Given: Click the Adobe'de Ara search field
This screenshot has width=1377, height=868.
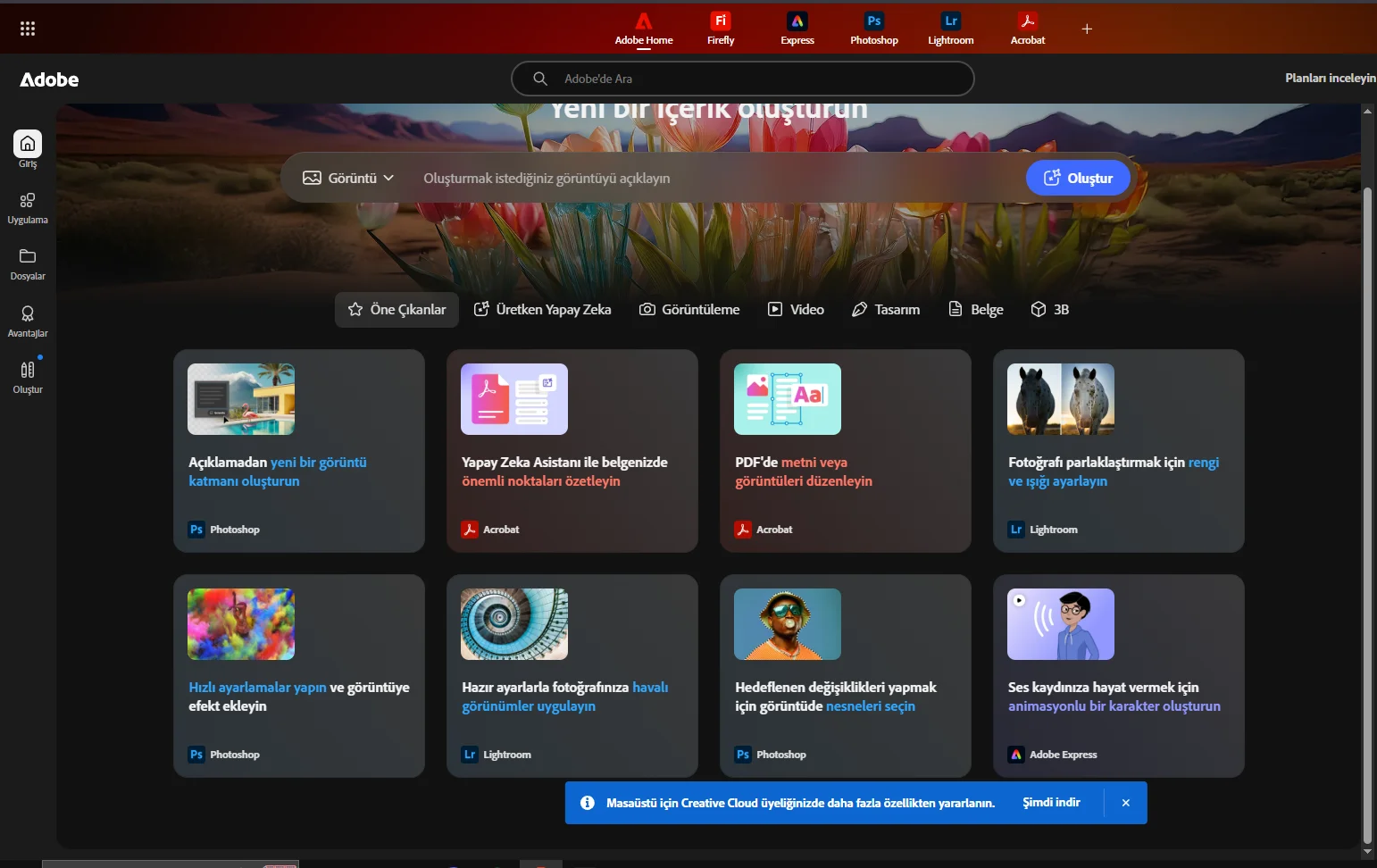Looking at the screenshot, I should [x=742, y=79].
